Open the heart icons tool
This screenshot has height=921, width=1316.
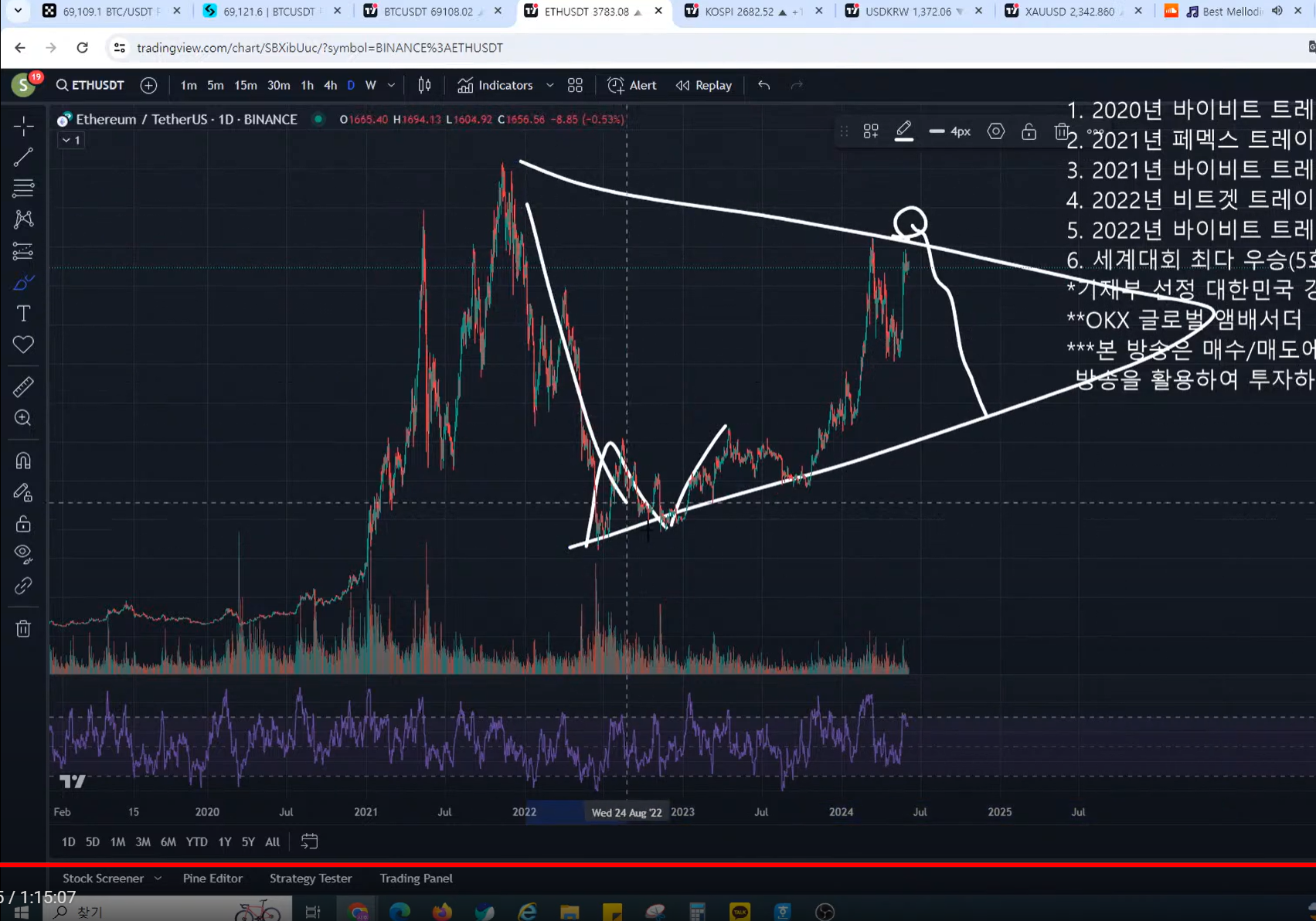pos(23,345)
